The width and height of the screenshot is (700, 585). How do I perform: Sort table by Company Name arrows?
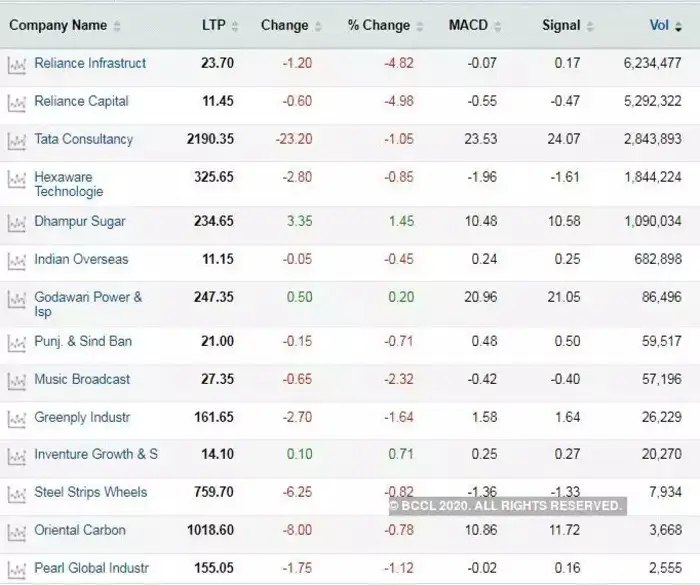pos(117,26)
